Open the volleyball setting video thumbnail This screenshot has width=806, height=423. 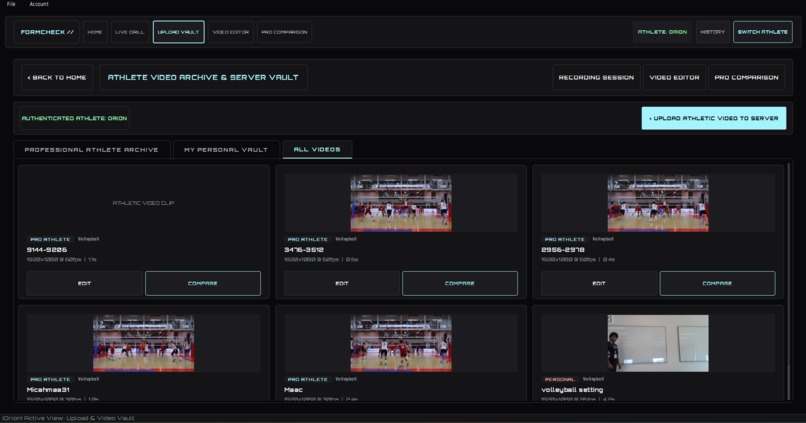tap(658, 343)
